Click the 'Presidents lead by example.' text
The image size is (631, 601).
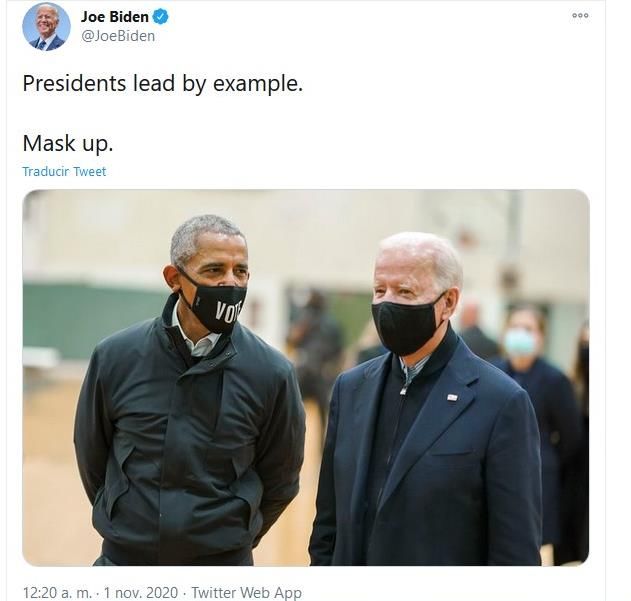click(163, 84)
